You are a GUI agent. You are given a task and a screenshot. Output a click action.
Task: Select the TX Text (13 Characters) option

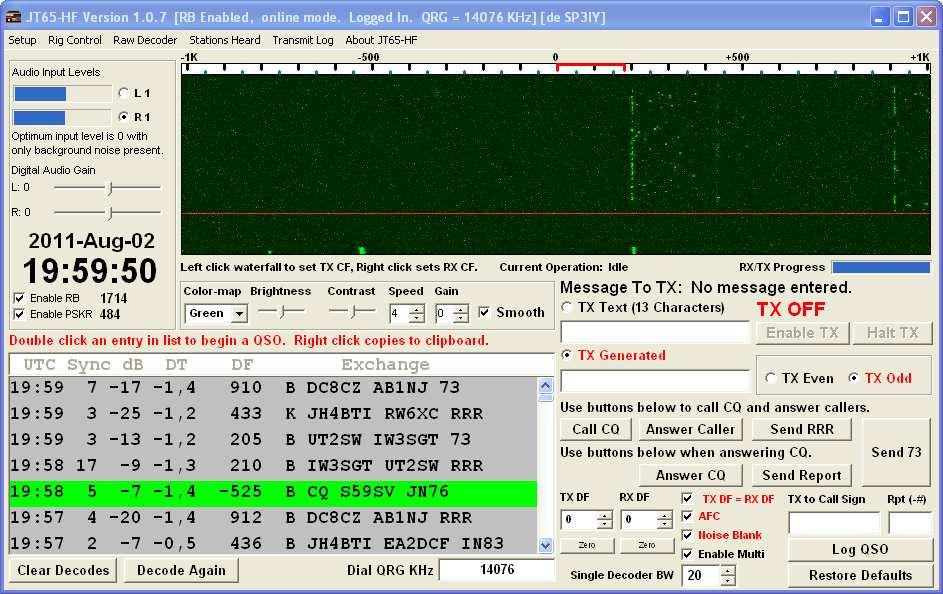point(566,307)
